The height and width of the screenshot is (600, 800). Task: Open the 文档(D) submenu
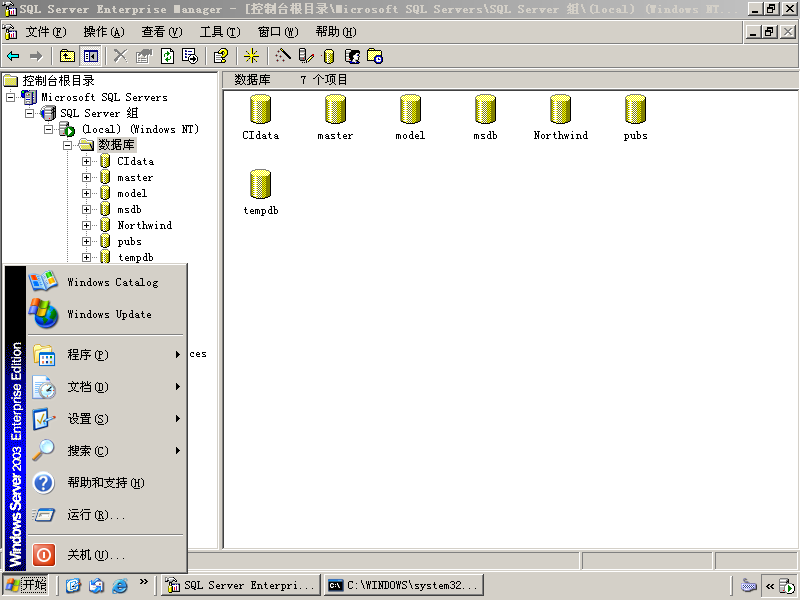[106, 387]
